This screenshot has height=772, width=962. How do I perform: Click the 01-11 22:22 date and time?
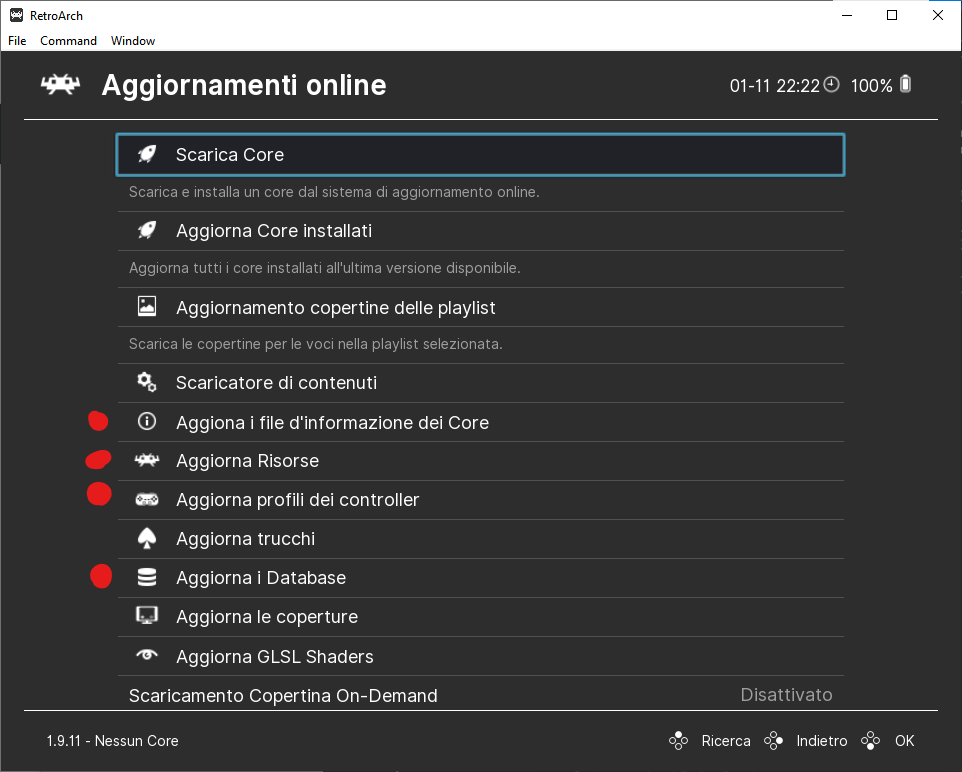coord(775,85)
